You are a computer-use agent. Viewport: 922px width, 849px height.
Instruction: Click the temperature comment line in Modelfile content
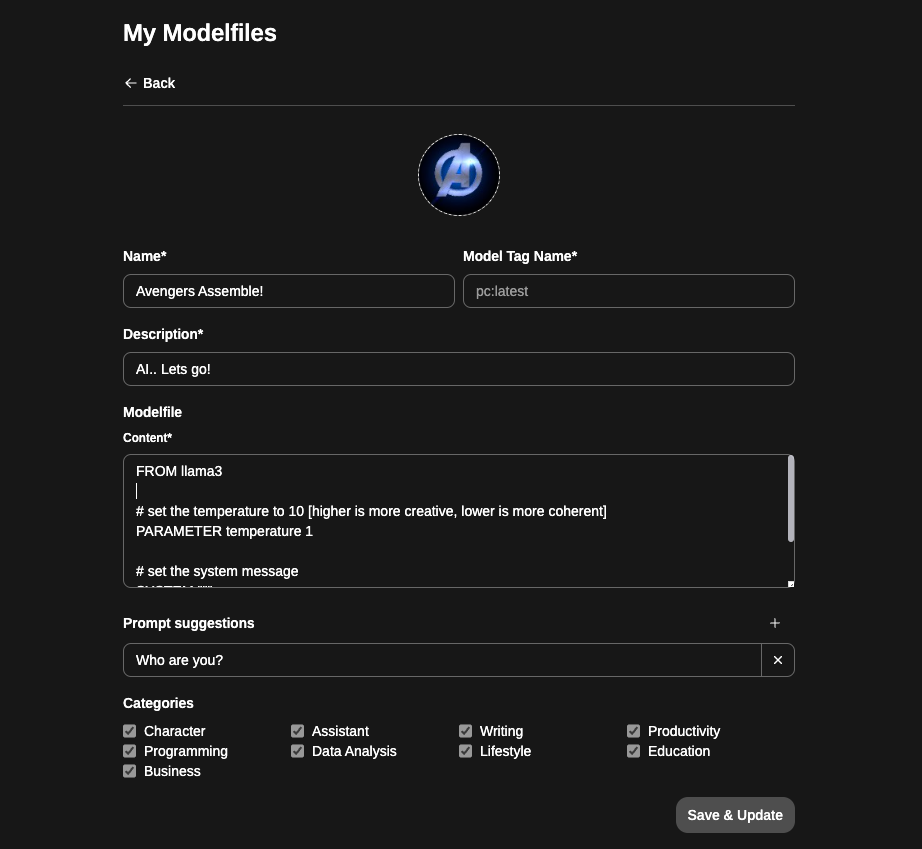tap(371, 512)
